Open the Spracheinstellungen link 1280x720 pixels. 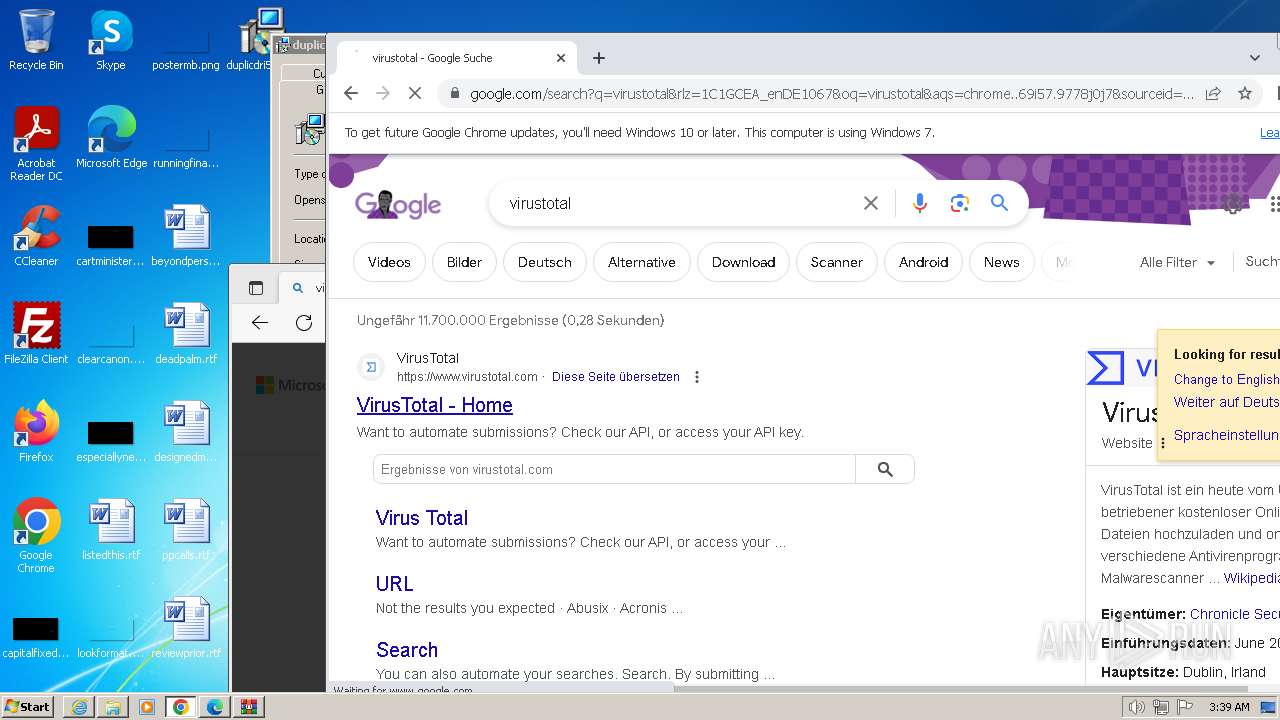(1226, 435)
